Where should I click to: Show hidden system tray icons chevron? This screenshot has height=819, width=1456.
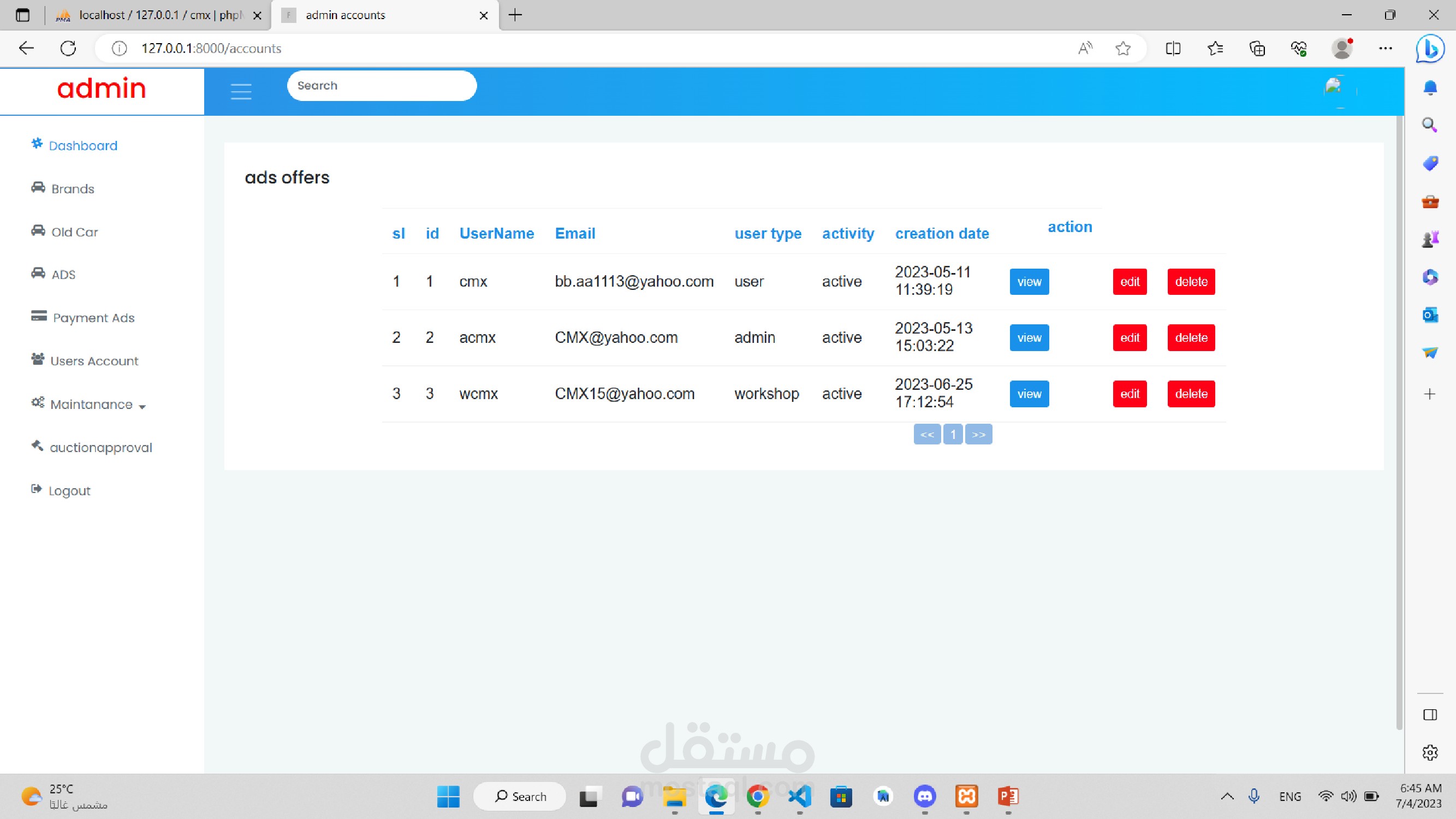click(x=1227, y=797)
